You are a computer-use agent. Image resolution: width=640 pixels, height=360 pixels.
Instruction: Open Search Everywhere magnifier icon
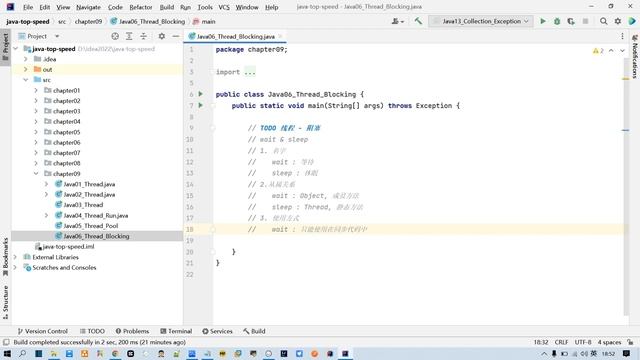tap(603, 21)
